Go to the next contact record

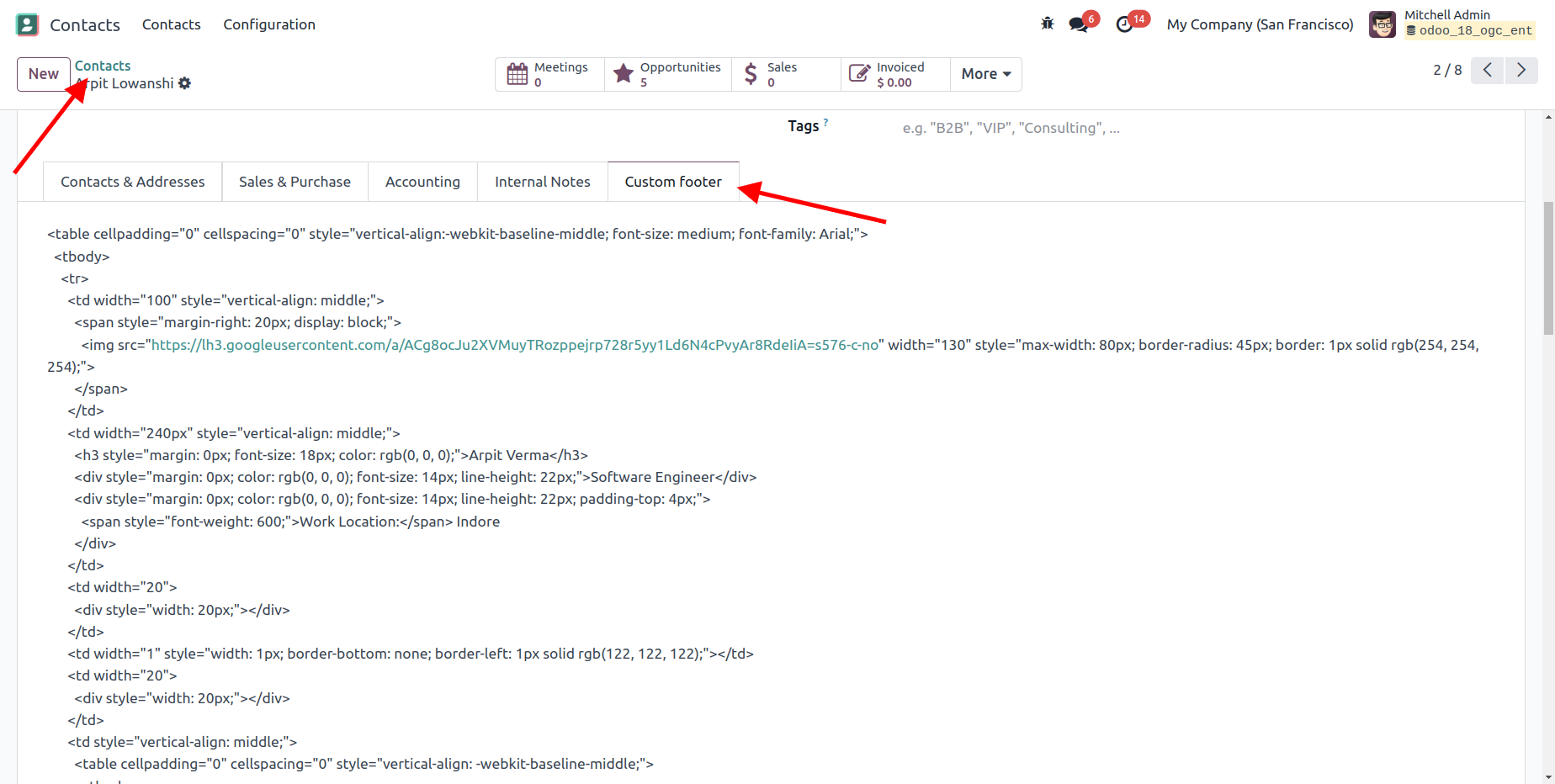click(x=1521, y=71)
